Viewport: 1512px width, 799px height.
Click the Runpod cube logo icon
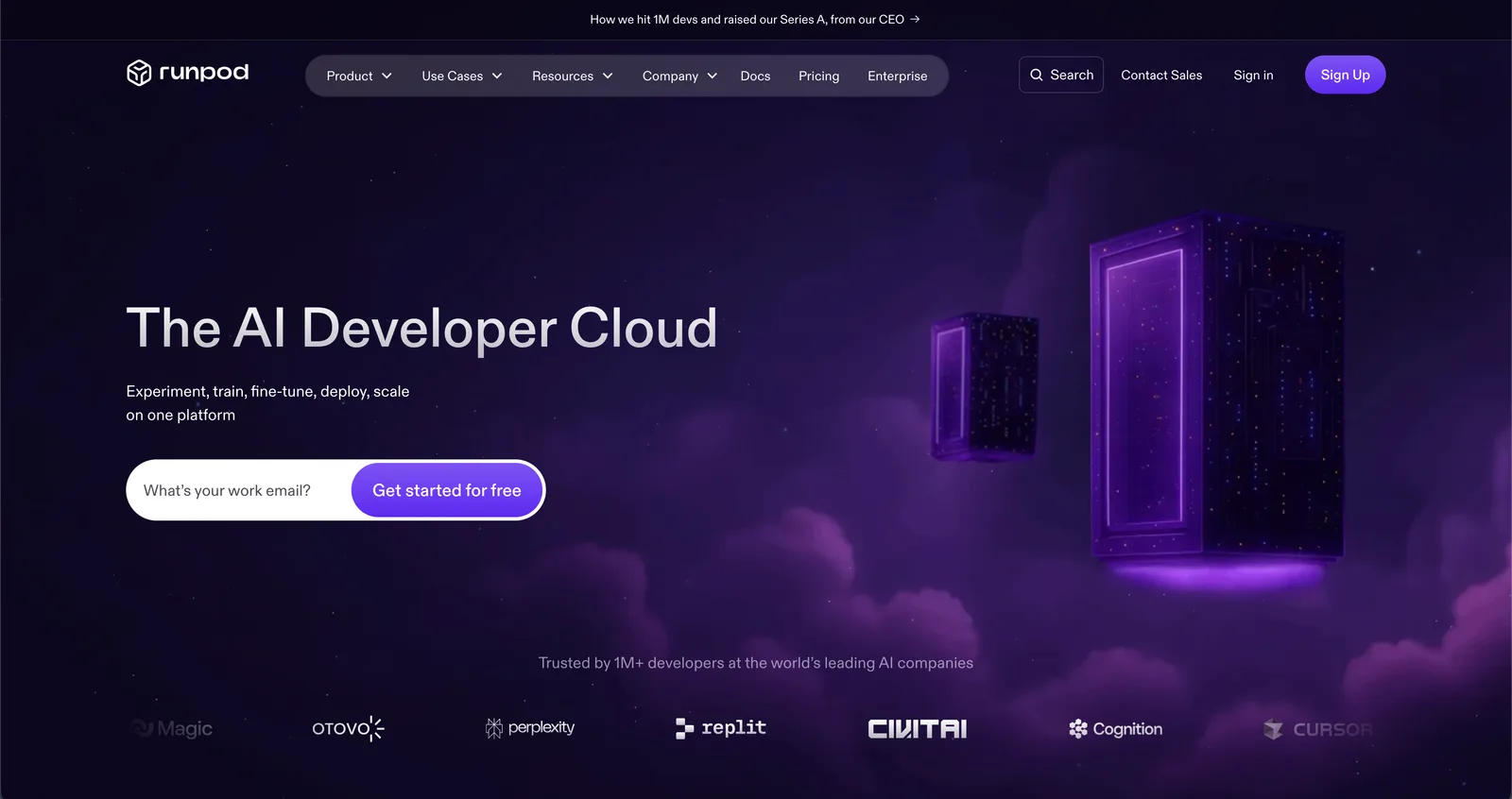tap(139, 73)
